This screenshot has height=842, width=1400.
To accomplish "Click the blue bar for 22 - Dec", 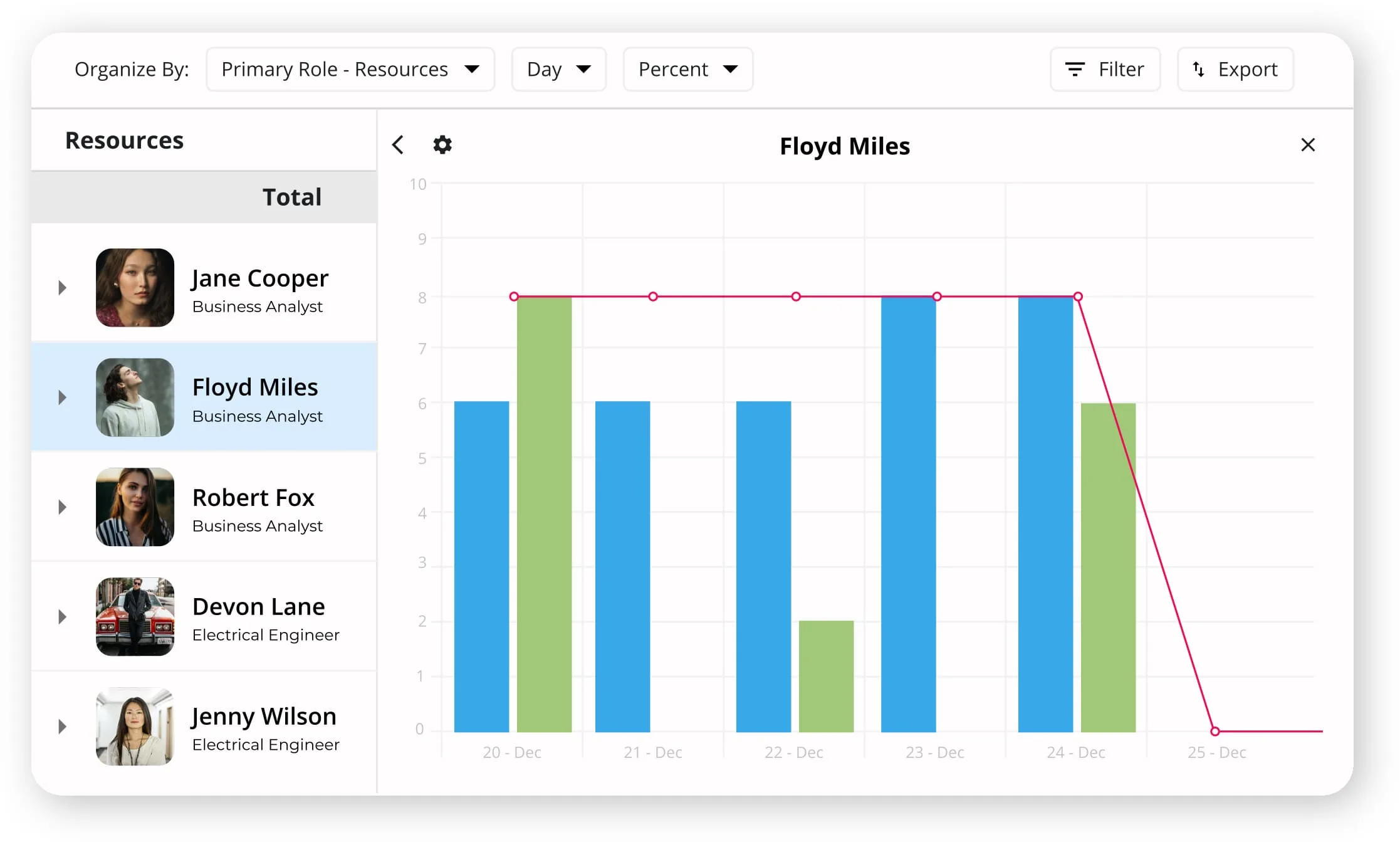I will click(763, 567).
